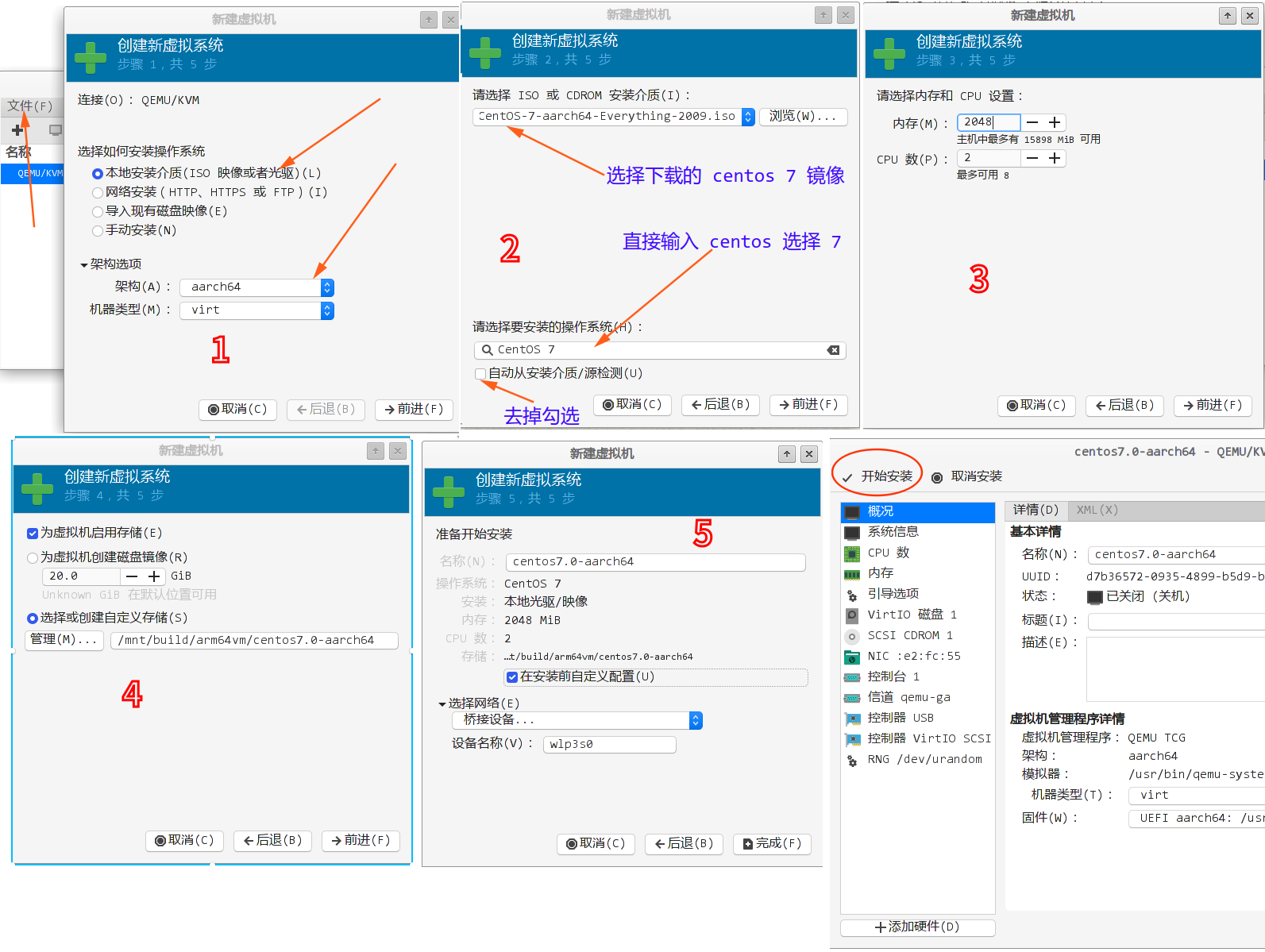Collapse the 架构选项 expander
The image size is (1265, 952).
pyautogui.click(x=84, y=264)
